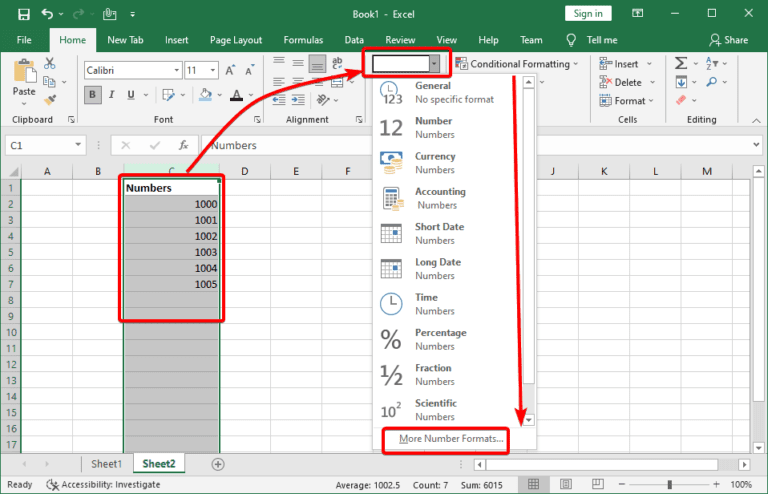Image resolution: width=768 pixels, height=494 pixels.
Task: Expand the number format dropdown arrow
Action: coord(434,63)
